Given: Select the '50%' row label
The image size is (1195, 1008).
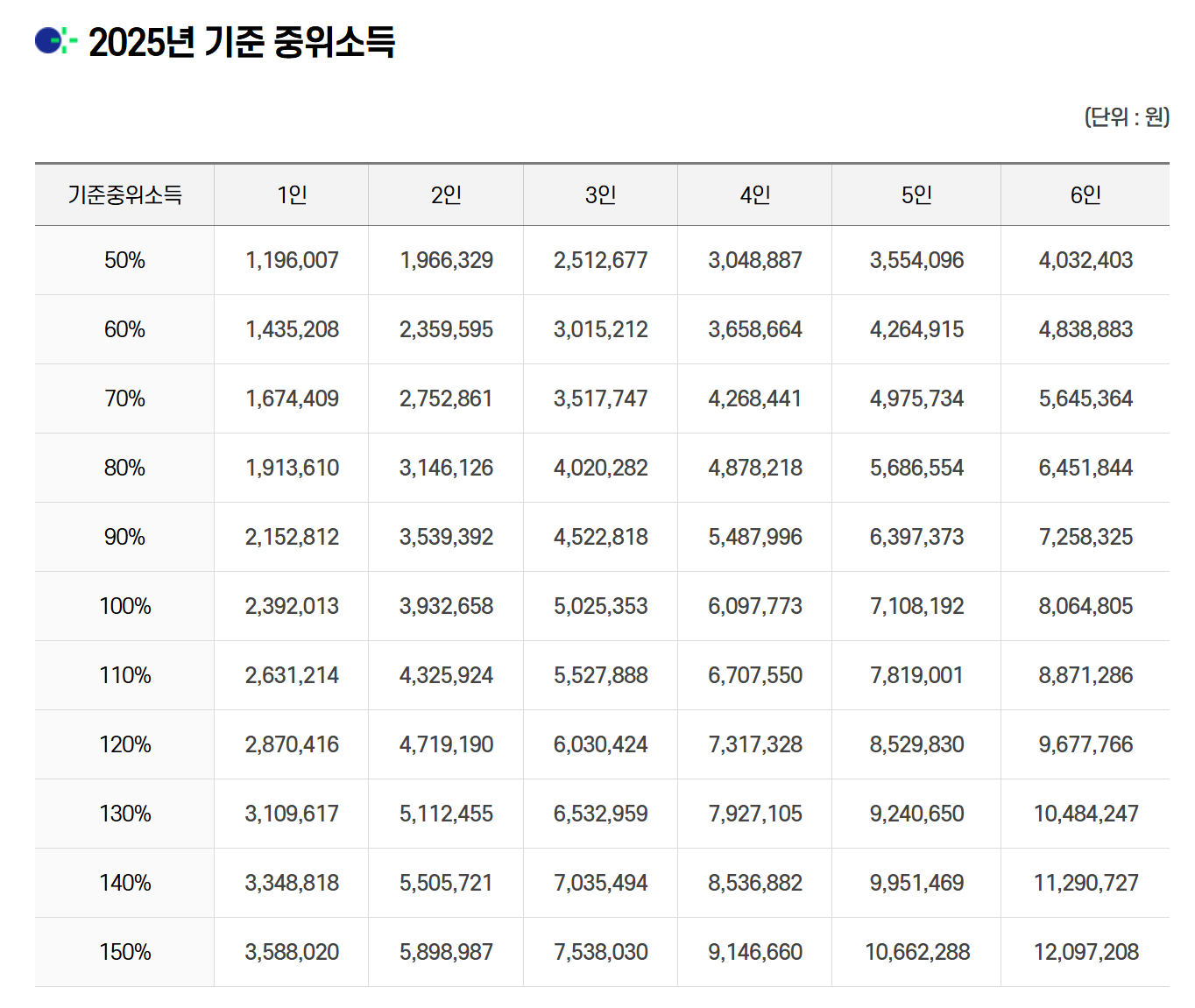Looking at the screenshot, I should pos(124,260).
